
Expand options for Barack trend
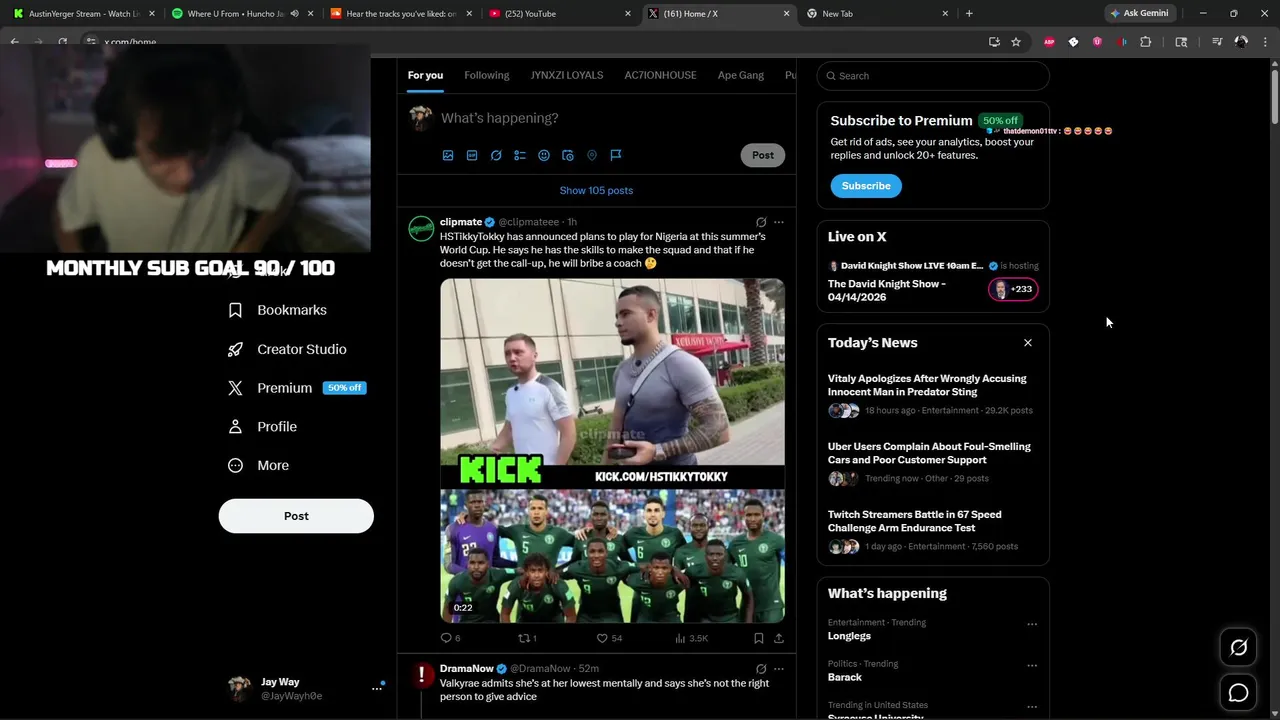(1032, 665)
